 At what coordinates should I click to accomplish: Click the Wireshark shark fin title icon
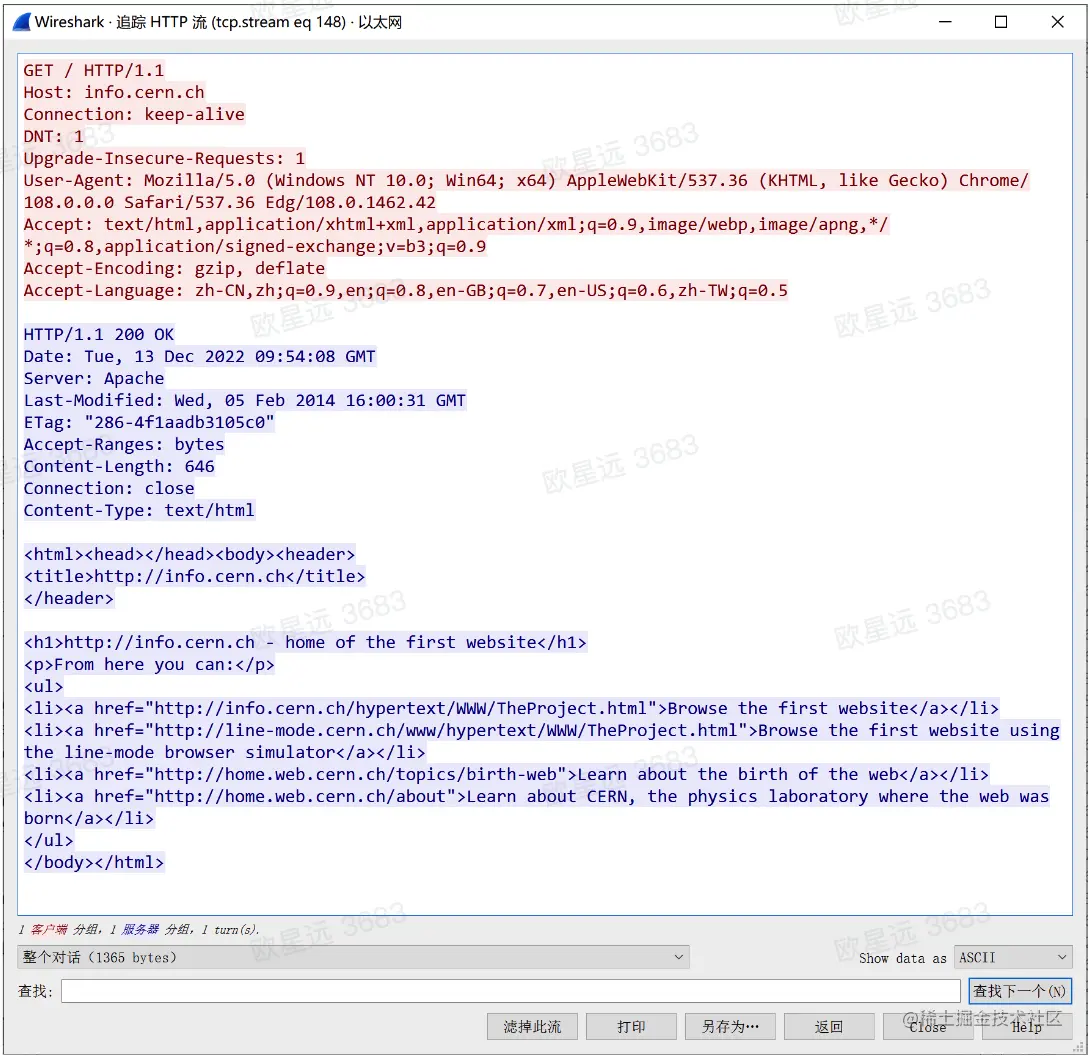point(22,22)
